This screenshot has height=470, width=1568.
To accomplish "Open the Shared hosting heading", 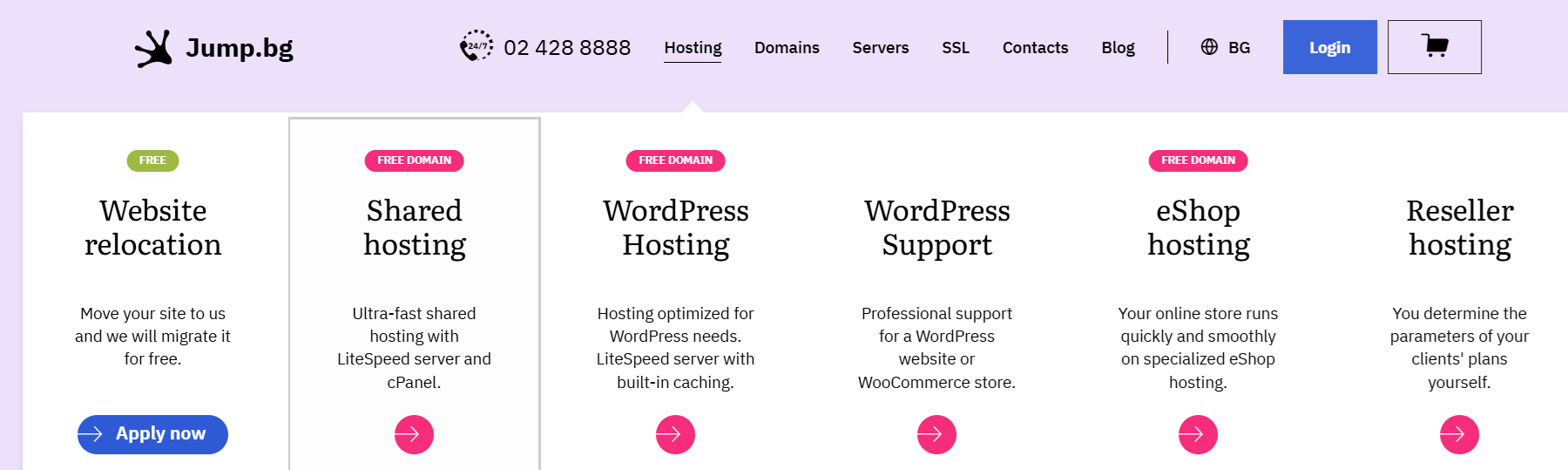I will (415, 228).
